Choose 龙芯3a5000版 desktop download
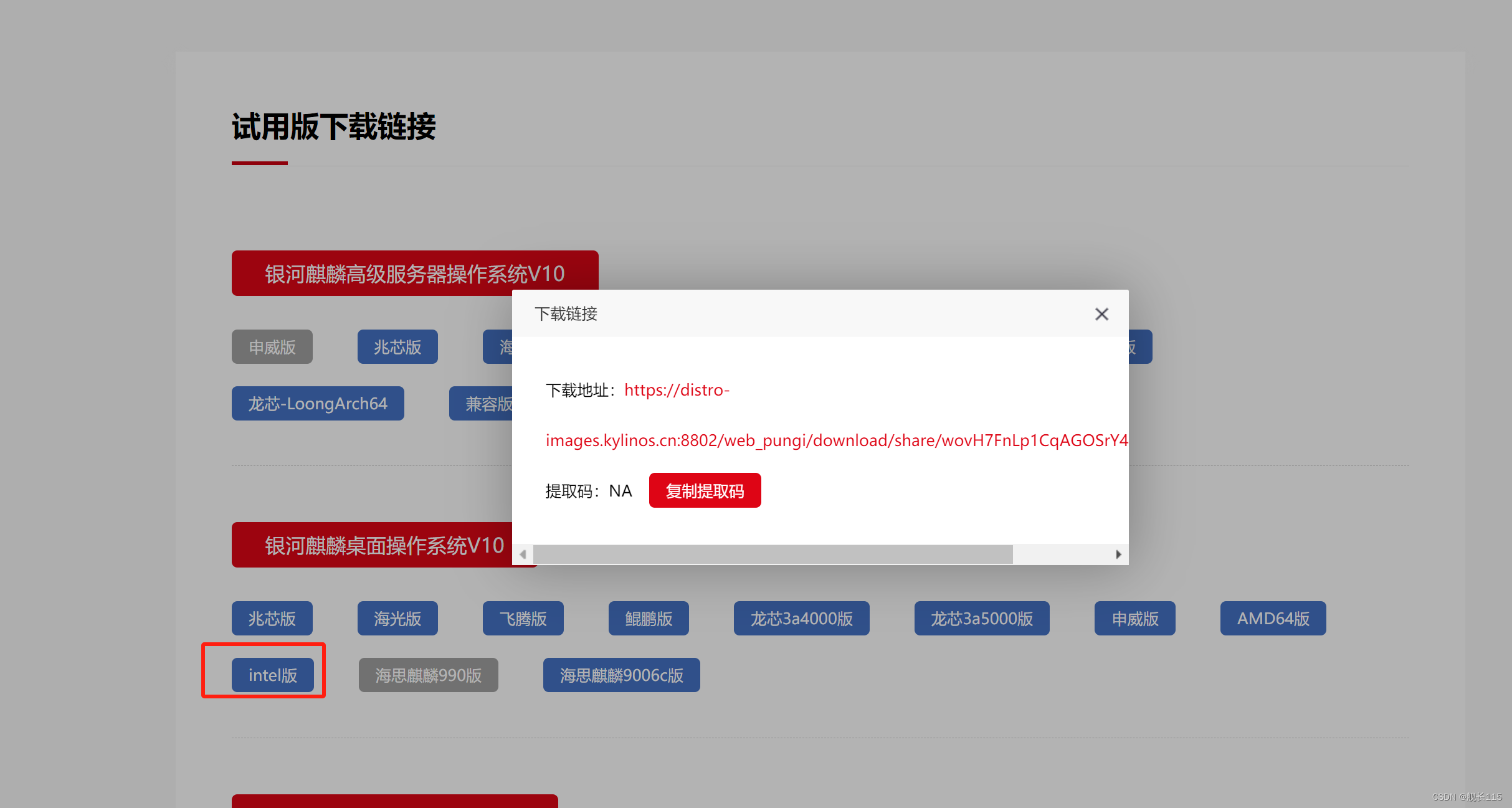This screenshot has height=808, width=1512. [x=981, y=619]
